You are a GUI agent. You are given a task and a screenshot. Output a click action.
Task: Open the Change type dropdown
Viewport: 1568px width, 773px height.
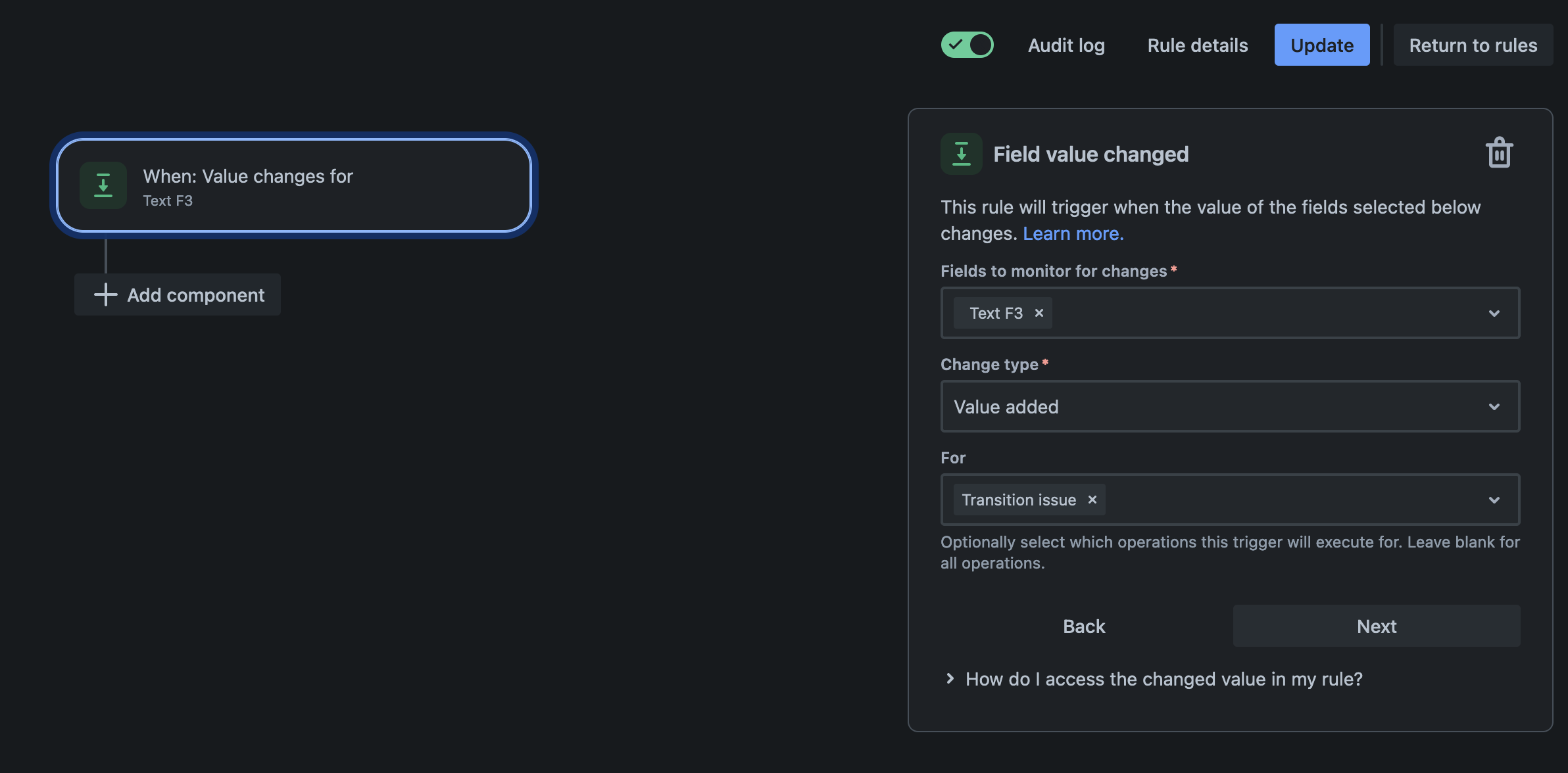point(1229,406)
